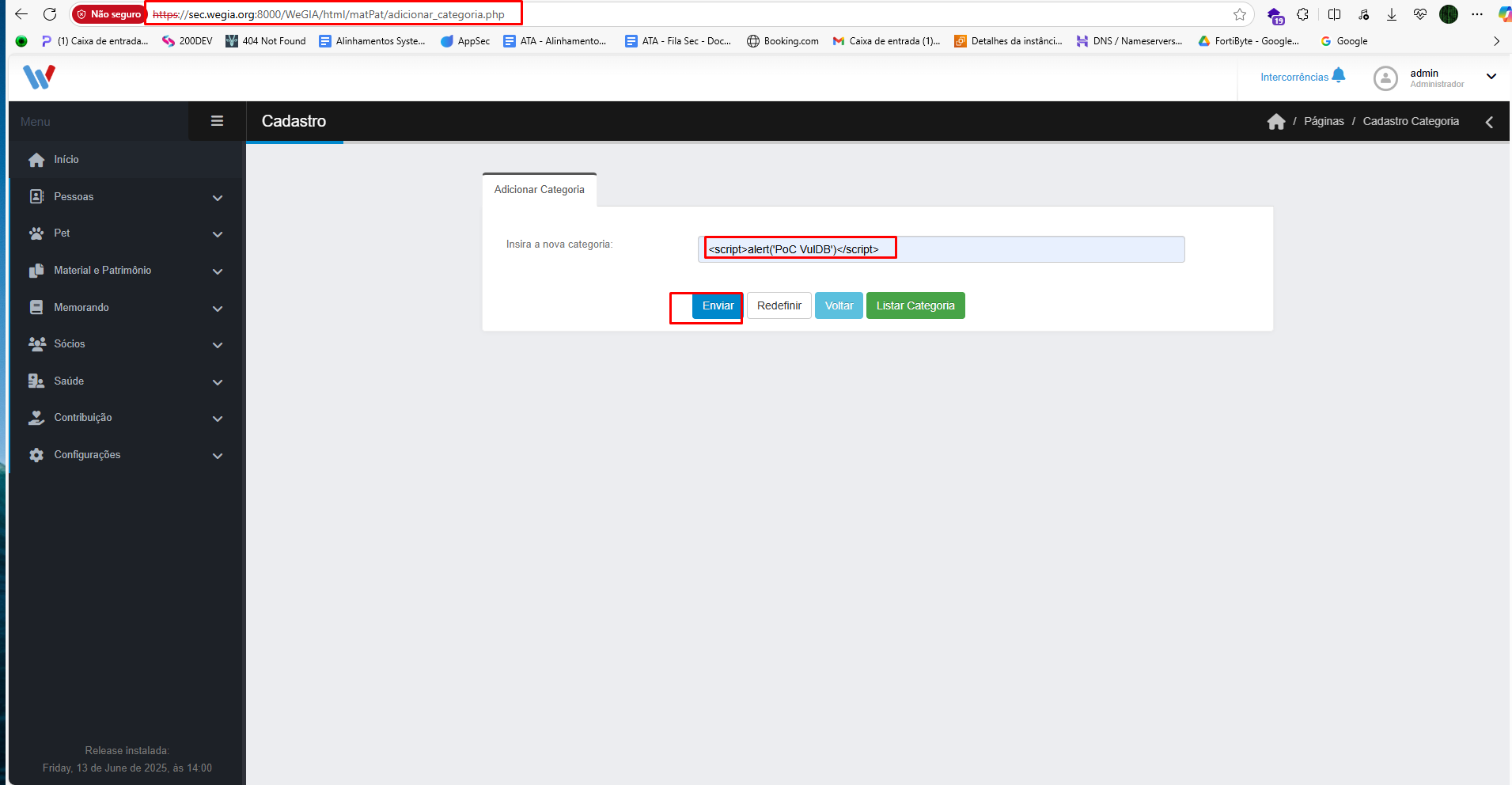This screenshot has width=1512, height=785.
Task: Click the Não seguro security badge
Action: 109,14
